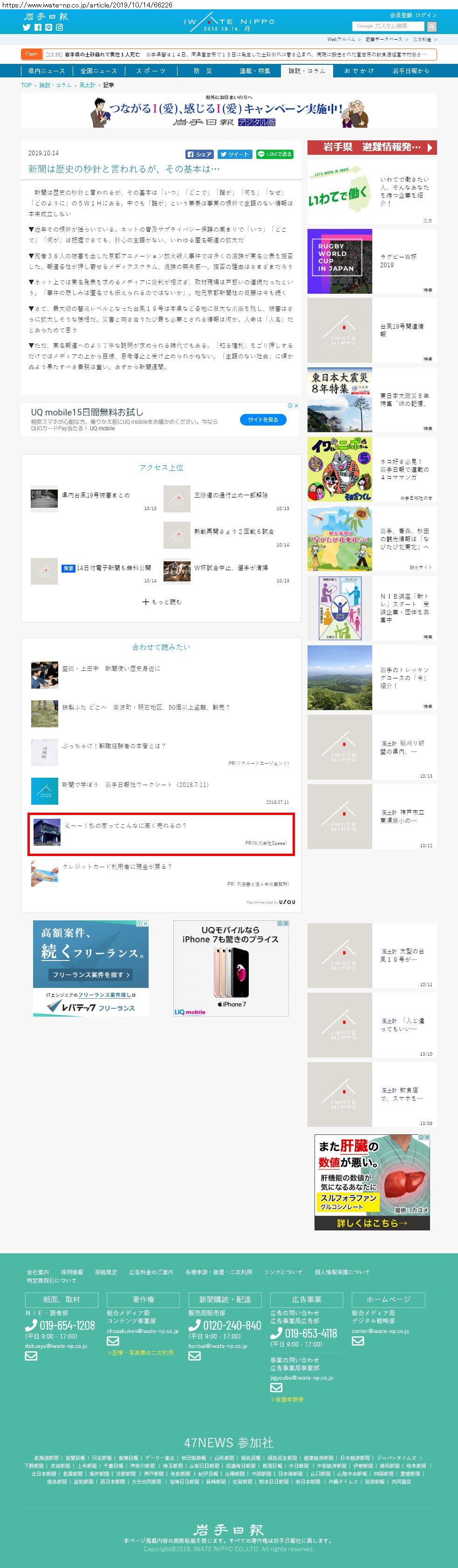Close the UQ mobile banner ad
458x1568 pixels.
(x=296, y=405)
